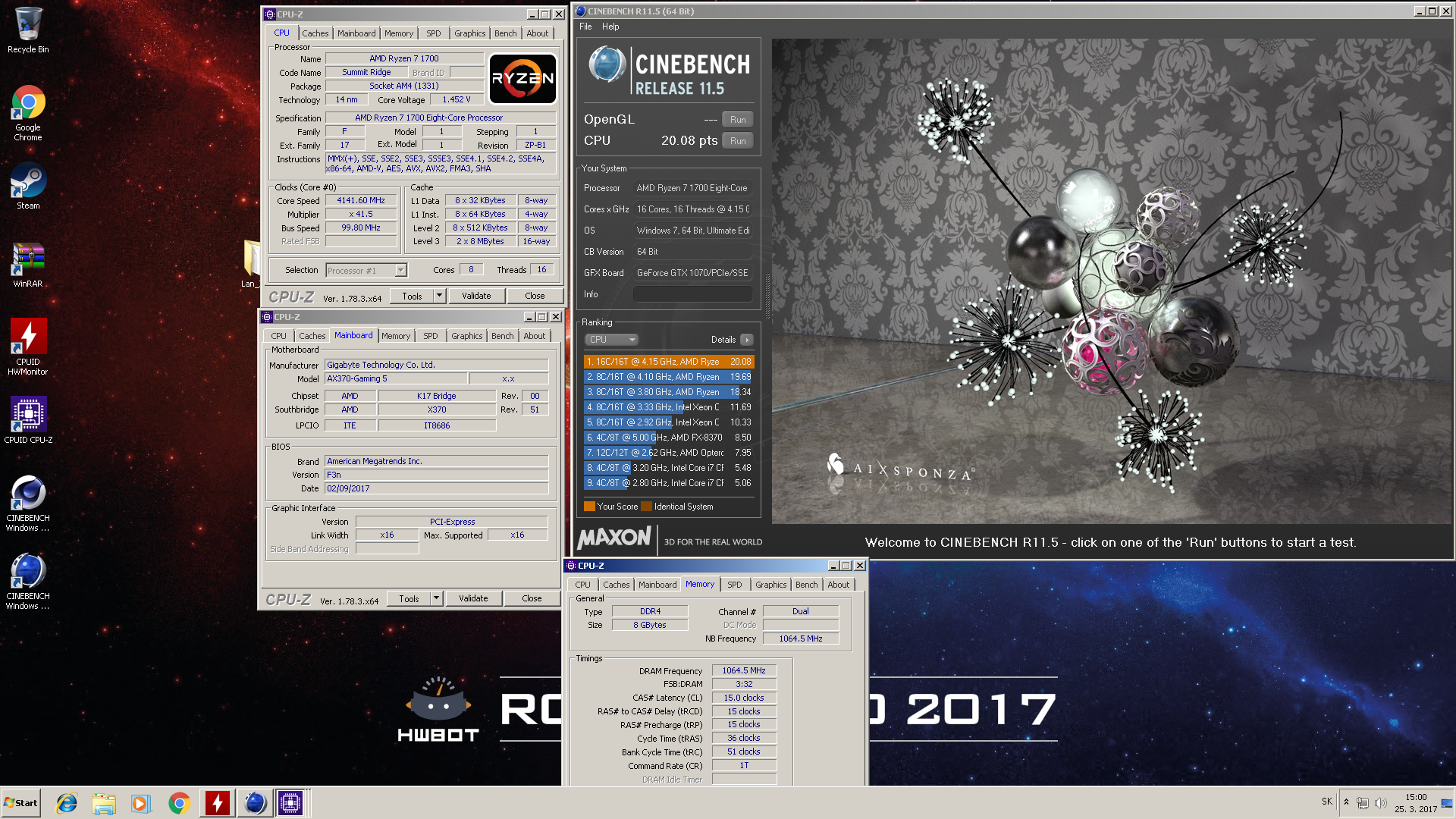Select ranking entry 6 AMD FX-8370
Screen dimensions: 1456x819
[x=669, y=438]
